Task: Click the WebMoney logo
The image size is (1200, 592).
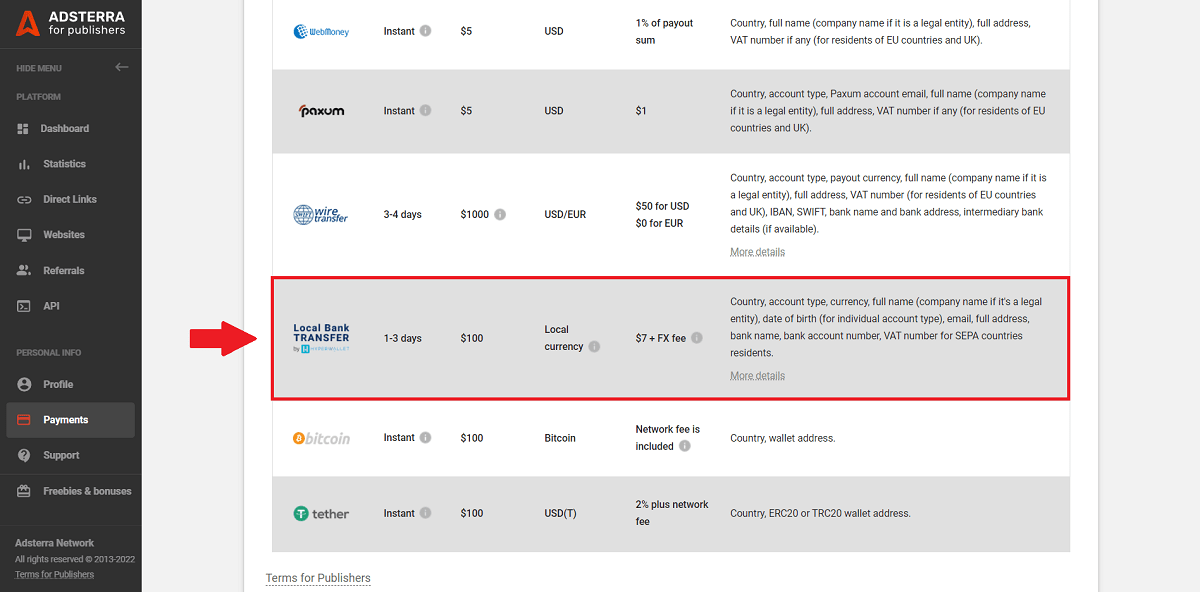Action: click(x=321, y=31)
